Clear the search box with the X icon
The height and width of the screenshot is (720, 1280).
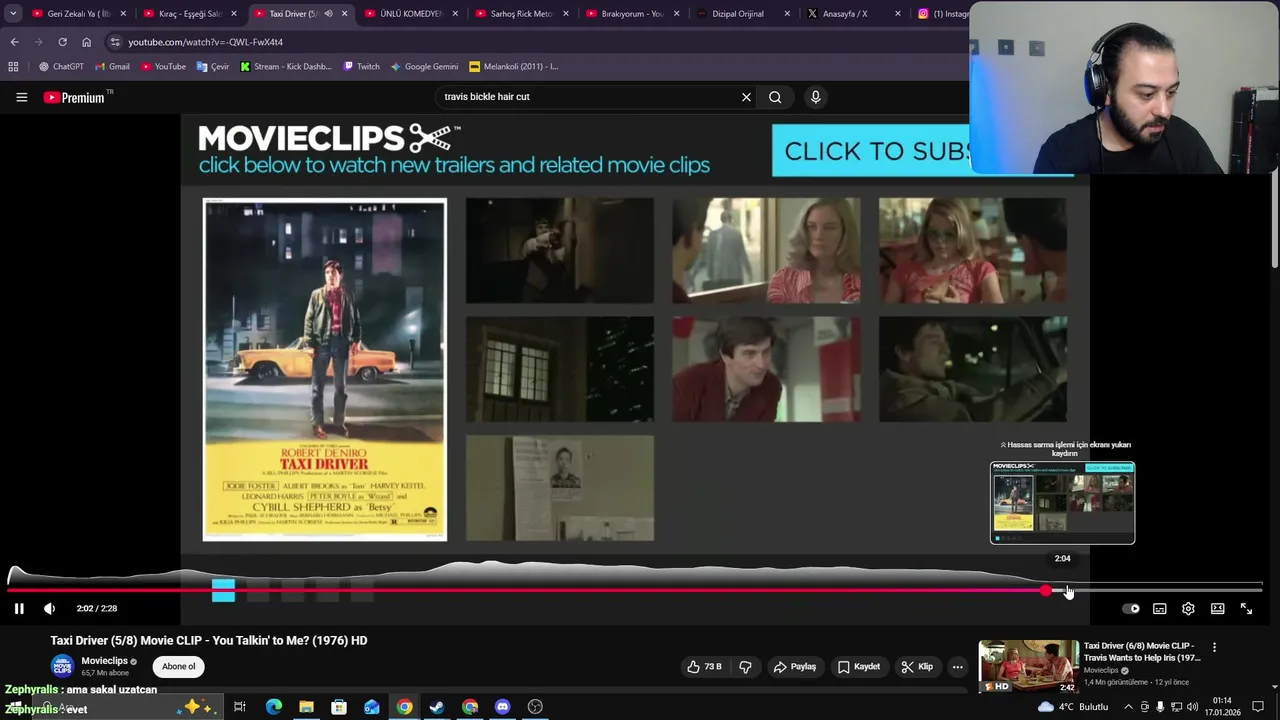tap(746, 97)
